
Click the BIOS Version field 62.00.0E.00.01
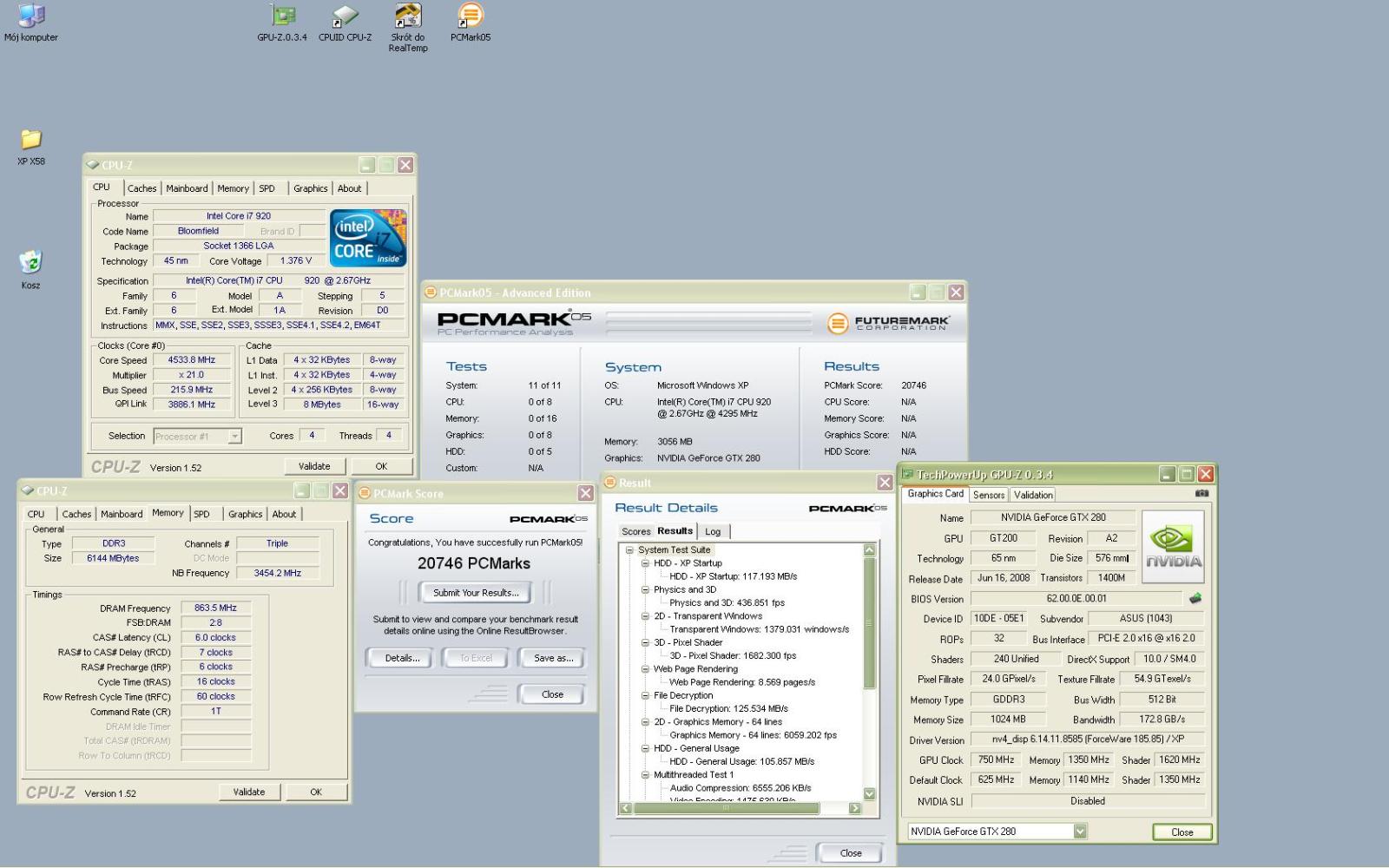(x=1076, y=598)
